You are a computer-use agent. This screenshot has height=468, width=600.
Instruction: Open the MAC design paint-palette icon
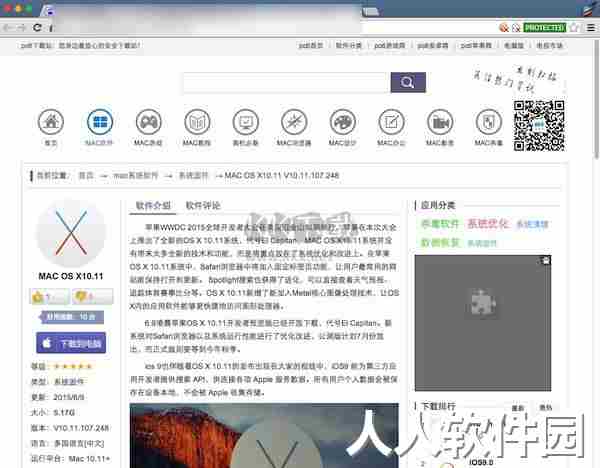click(x=342, y=122)
